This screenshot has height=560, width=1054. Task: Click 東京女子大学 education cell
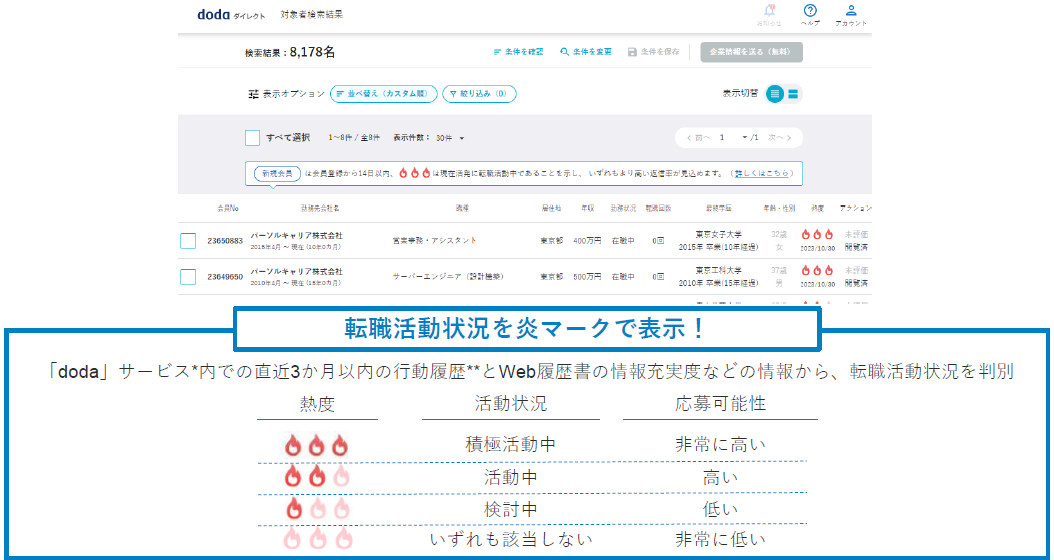point(718,235)
